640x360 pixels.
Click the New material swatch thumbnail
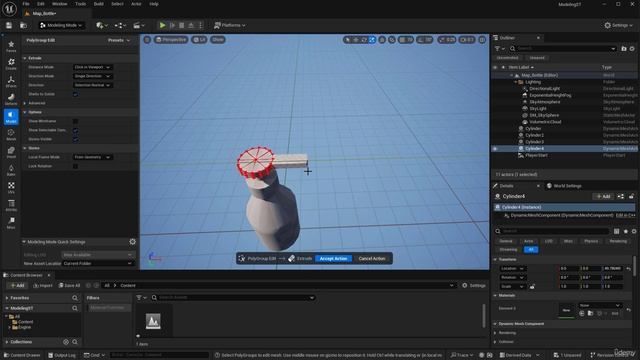566,310
